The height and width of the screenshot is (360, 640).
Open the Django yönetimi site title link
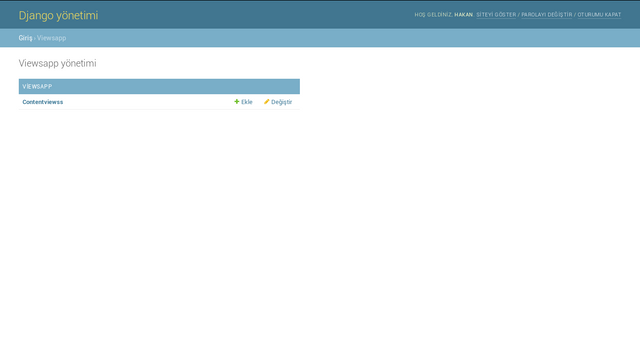tap(58, 16)
